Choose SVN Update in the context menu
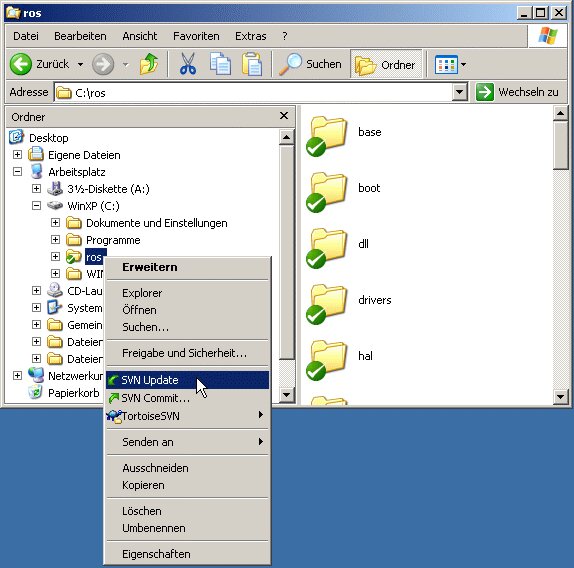Viewport: 574px width, 568px height. point(187,380)
